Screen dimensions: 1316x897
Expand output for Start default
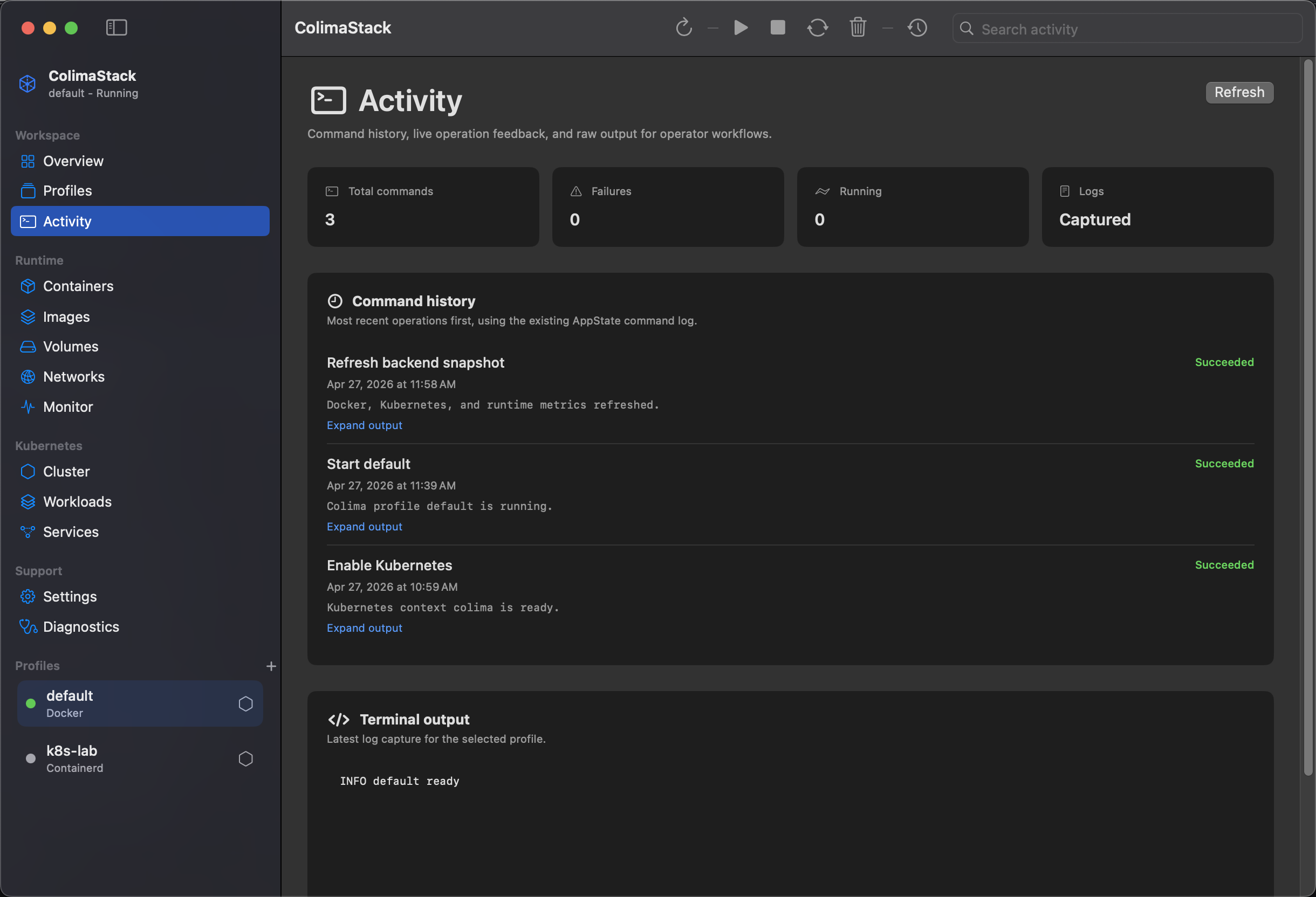coord(365,527)
